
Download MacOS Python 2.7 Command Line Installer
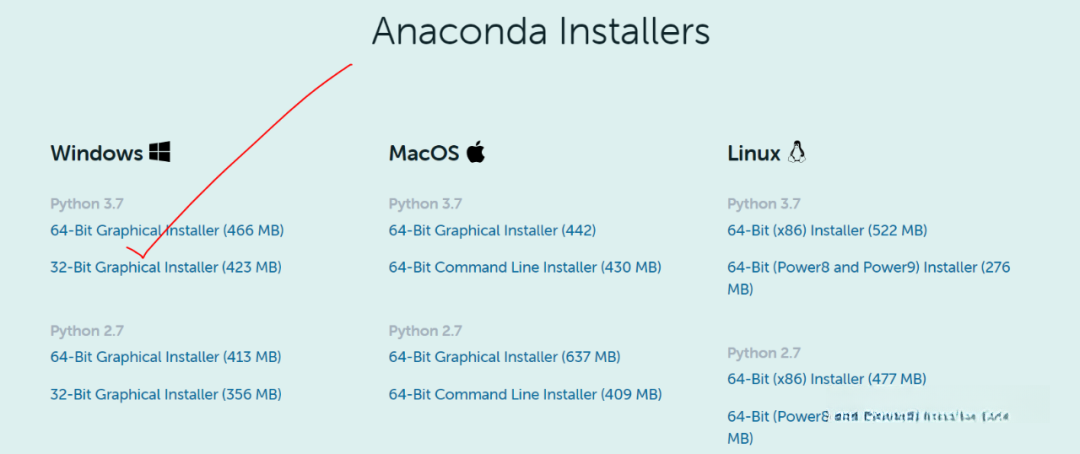point(526,394)
